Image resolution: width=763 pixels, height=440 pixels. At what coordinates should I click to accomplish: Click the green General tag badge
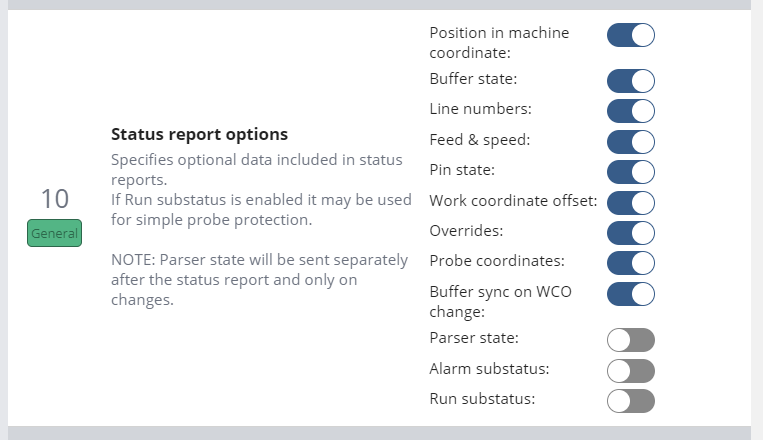point(54,234)
